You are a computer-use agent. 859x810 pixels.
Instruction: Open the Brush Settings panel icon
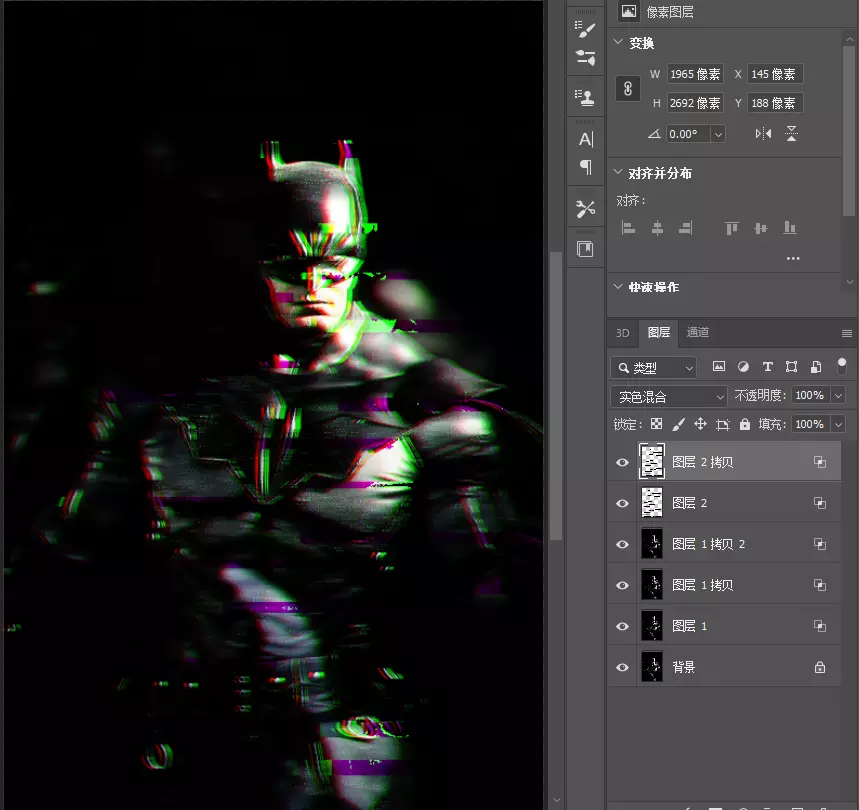point(585,30)
